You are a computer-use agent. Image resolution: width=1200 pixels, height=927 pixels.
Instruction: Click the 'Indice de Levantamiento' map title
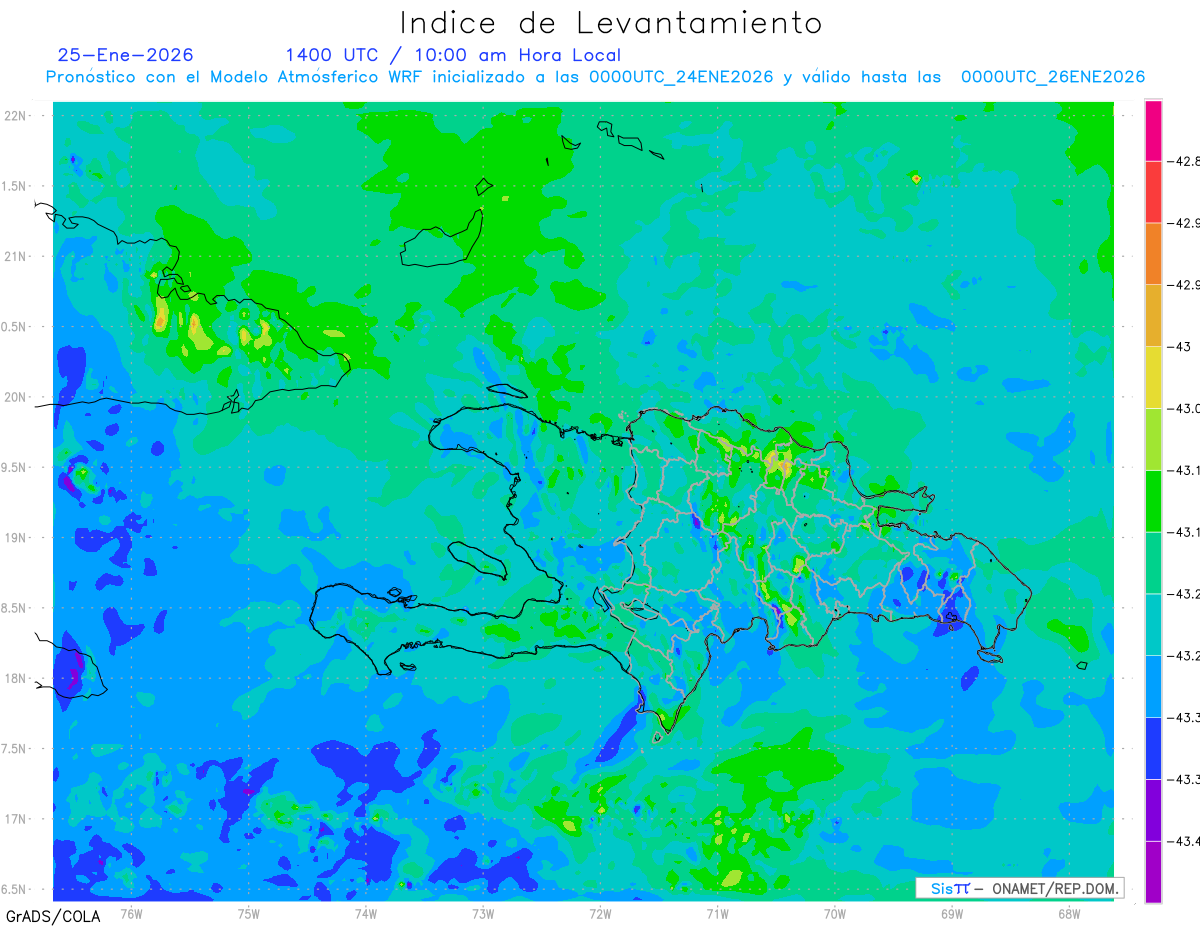tap(611, 23)
